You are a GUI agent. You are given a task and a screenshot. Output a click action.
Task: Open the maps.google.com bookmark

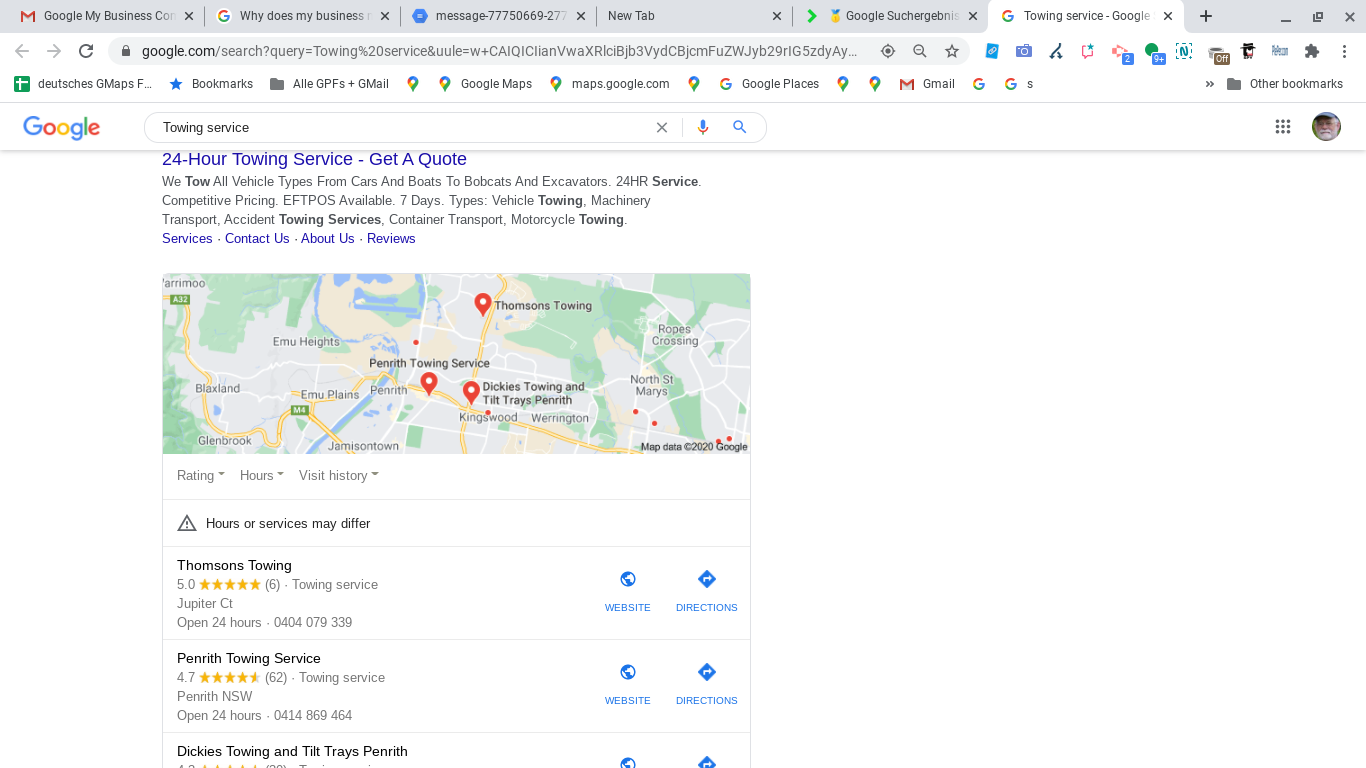point(610,84)
